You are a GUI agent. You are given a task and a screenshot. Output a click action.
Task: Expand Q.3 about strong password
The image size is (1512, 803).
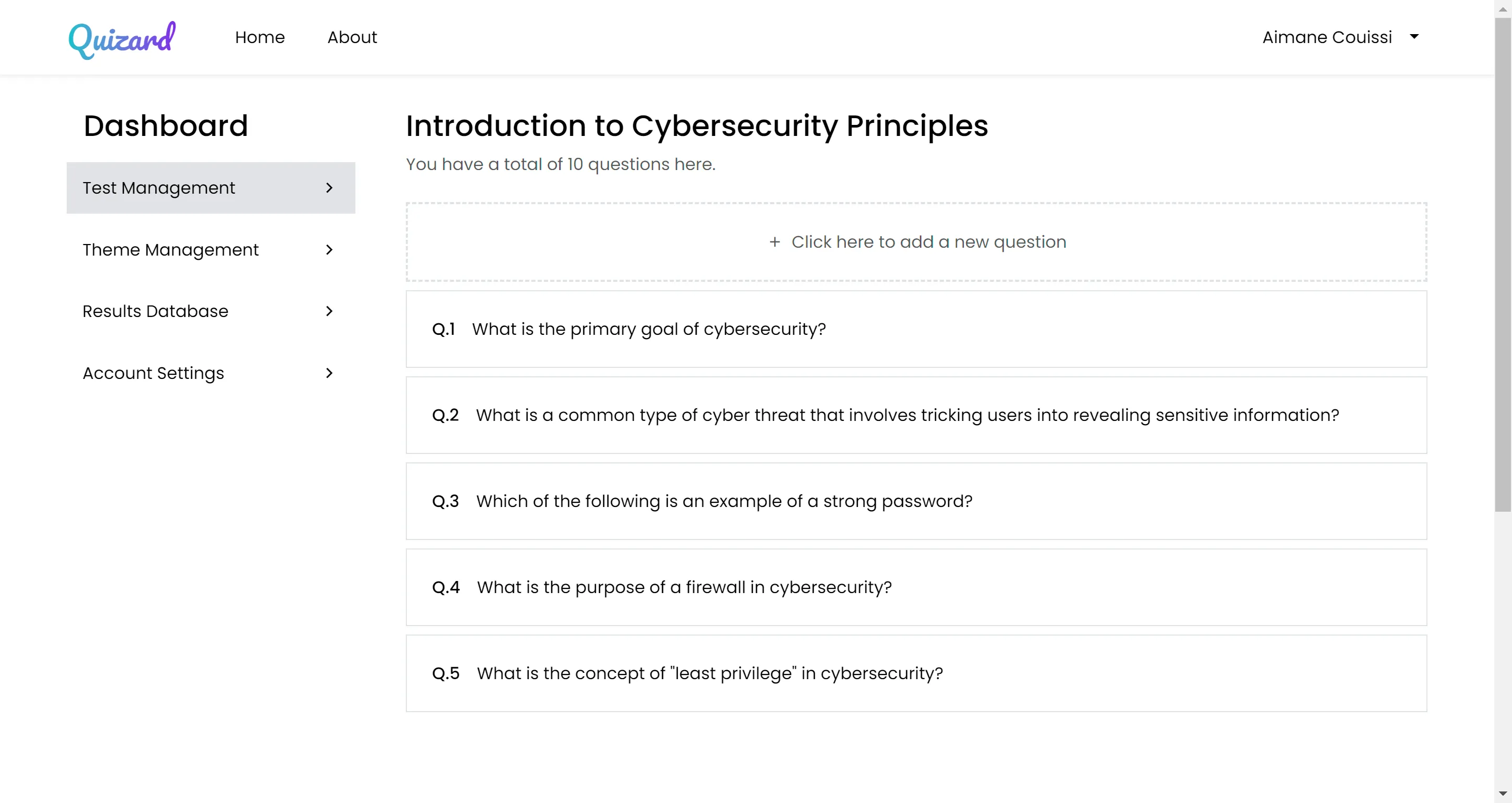click(x=916, y=501)
